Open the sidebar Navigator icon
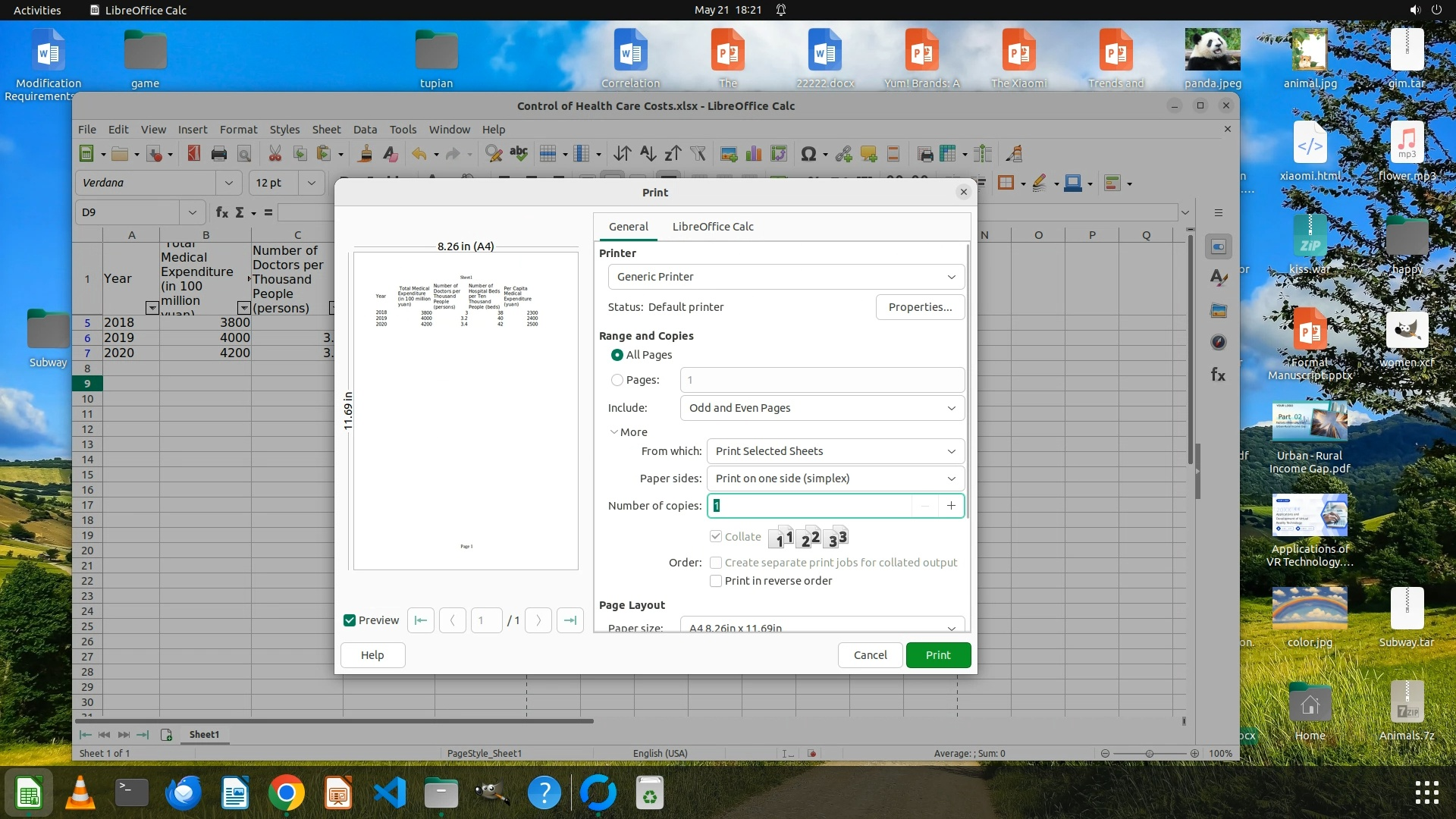Screen dimensions: 1456x819 coord(1219,342)
